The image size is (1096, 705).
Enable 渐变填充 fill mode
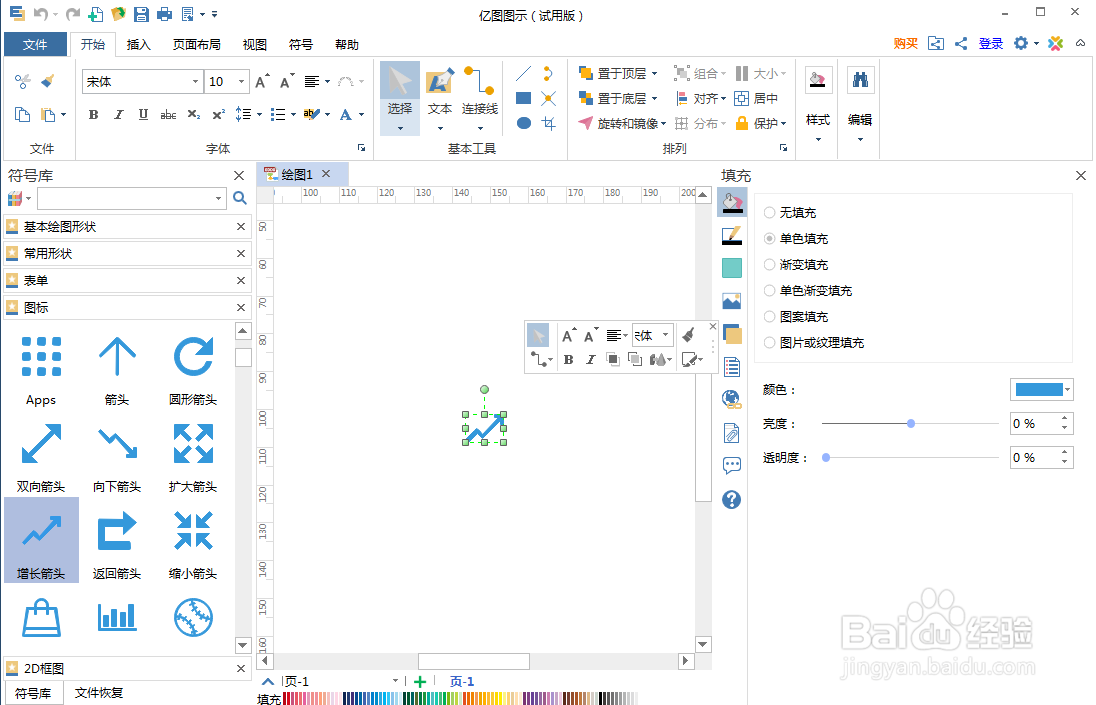[x=768, y=264]
